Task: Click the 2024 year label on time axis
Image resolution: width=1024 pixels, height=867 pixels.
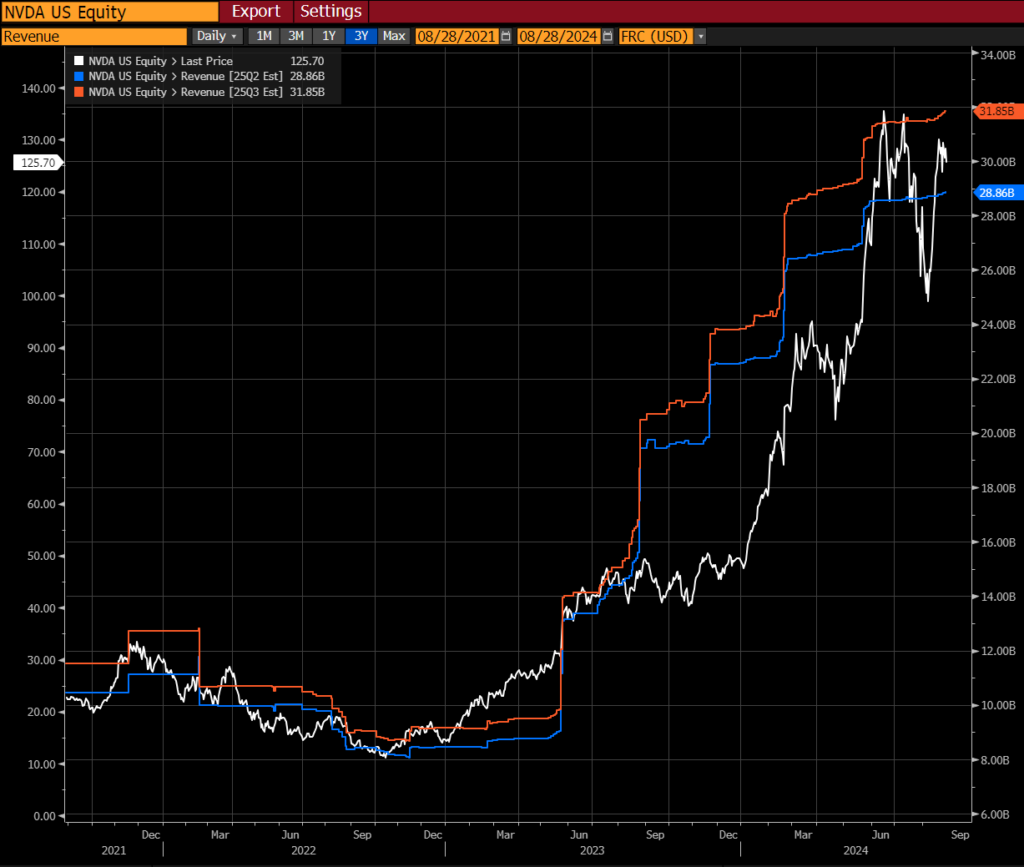Action: (856, 851)
